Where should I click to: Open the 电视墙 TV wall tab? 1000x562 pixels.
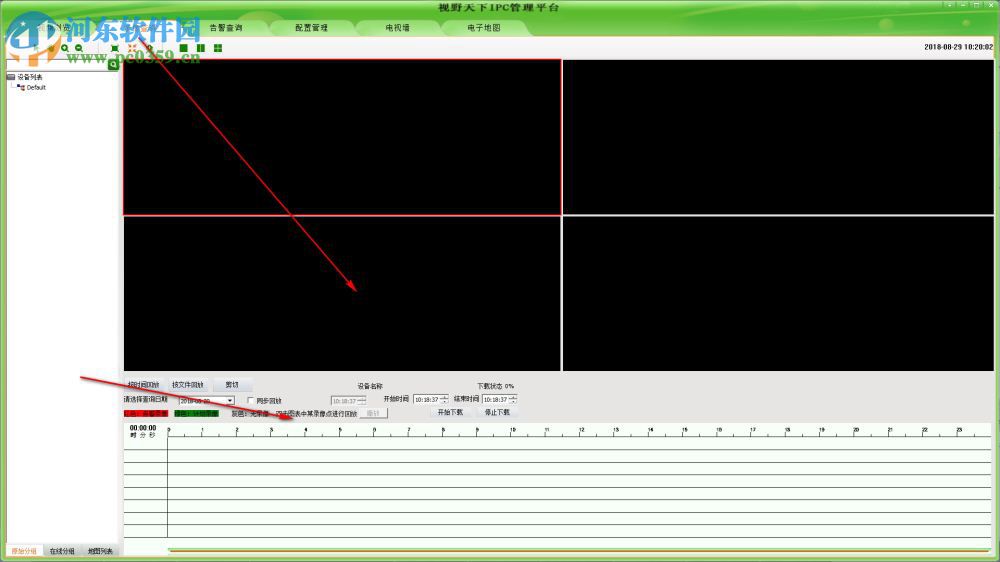397,27
